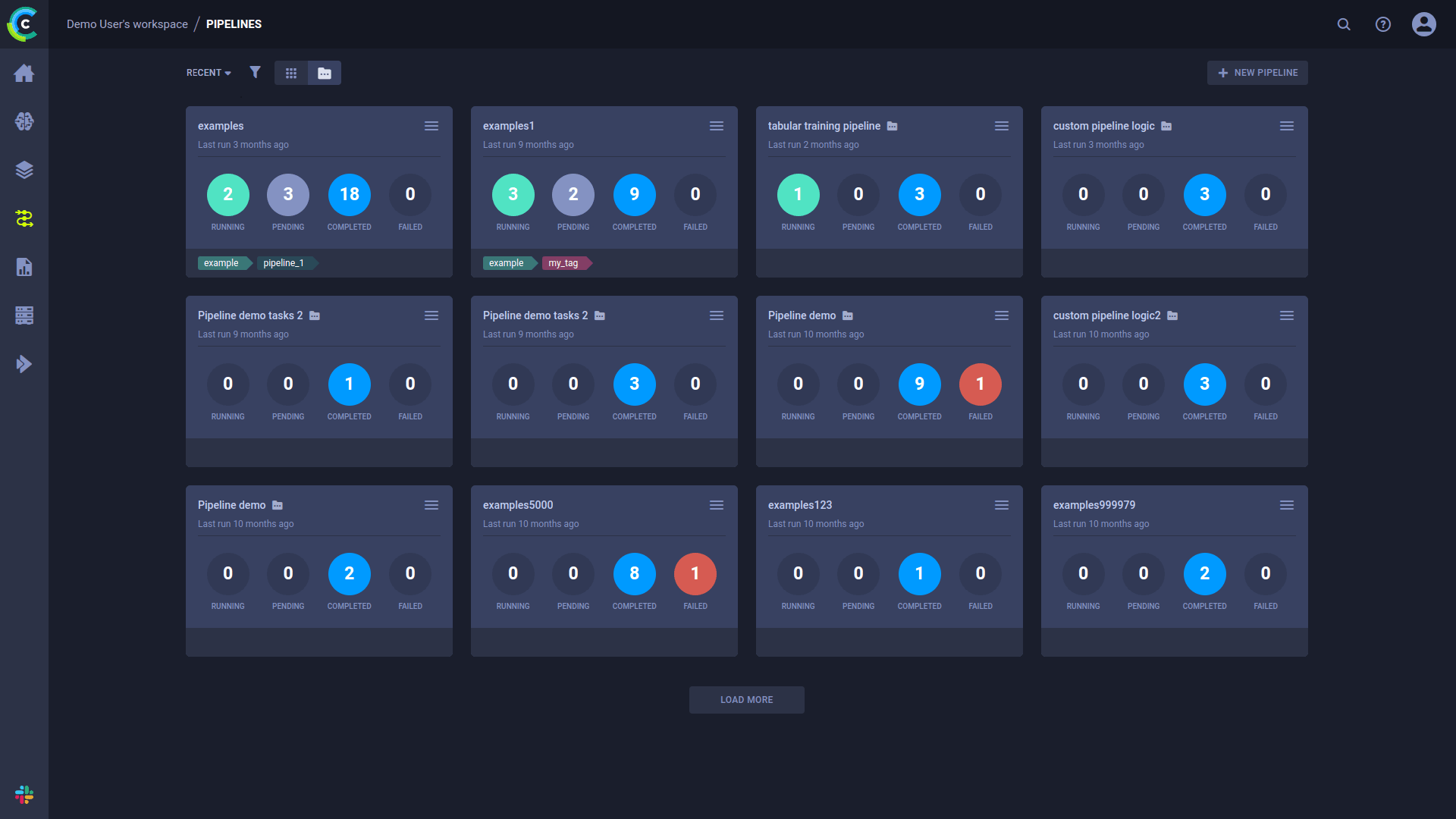Toggle the pipelines filter funnel
The height and width of the screenshot is (819, 1456).
pos(255,72)
